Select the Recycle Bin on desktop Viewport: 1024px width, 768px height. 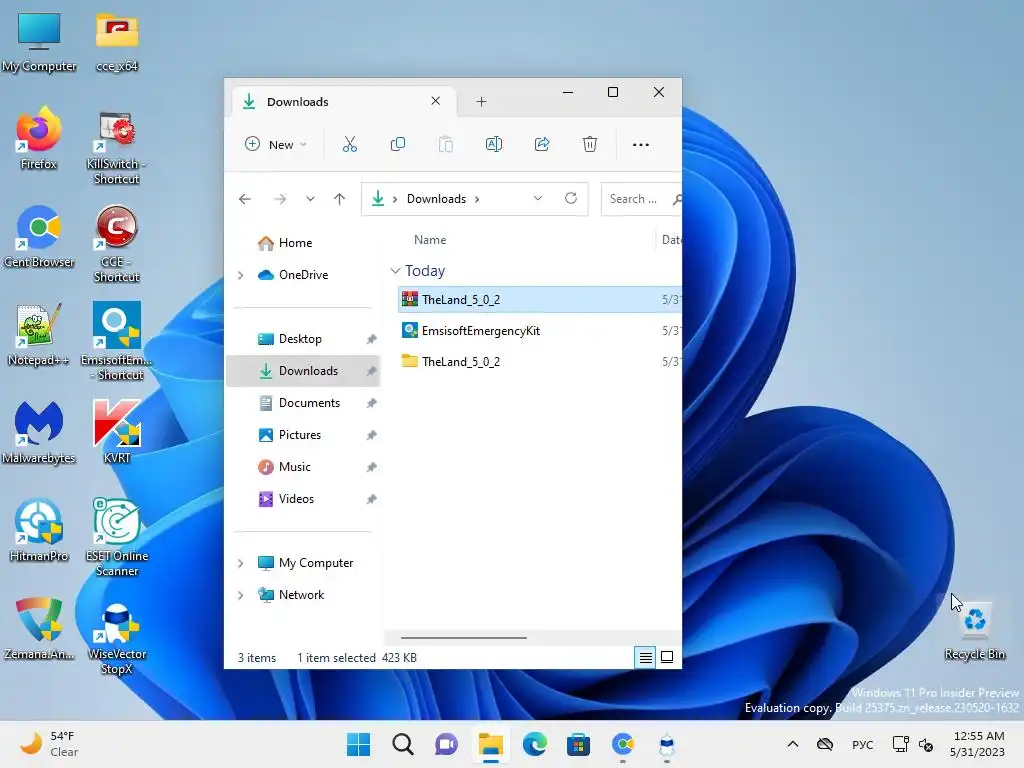pos(975,631)
